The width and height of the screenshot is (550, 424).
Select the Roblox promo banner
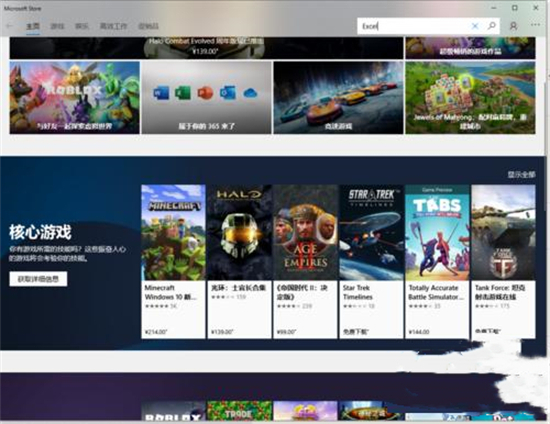[74, 97]
